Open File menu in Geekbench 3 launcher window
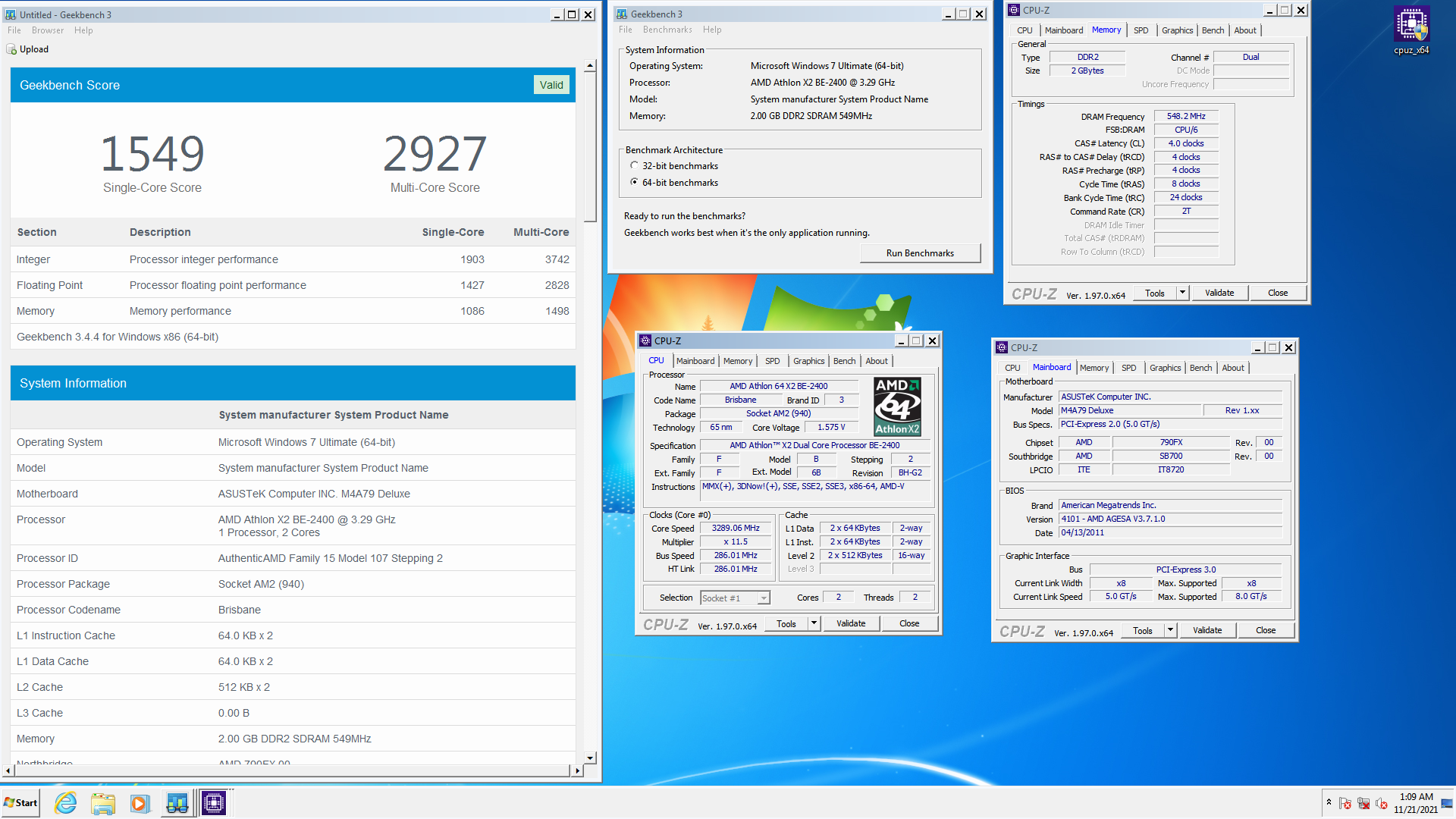This screenshot has height=819, width=1456. 626,30
